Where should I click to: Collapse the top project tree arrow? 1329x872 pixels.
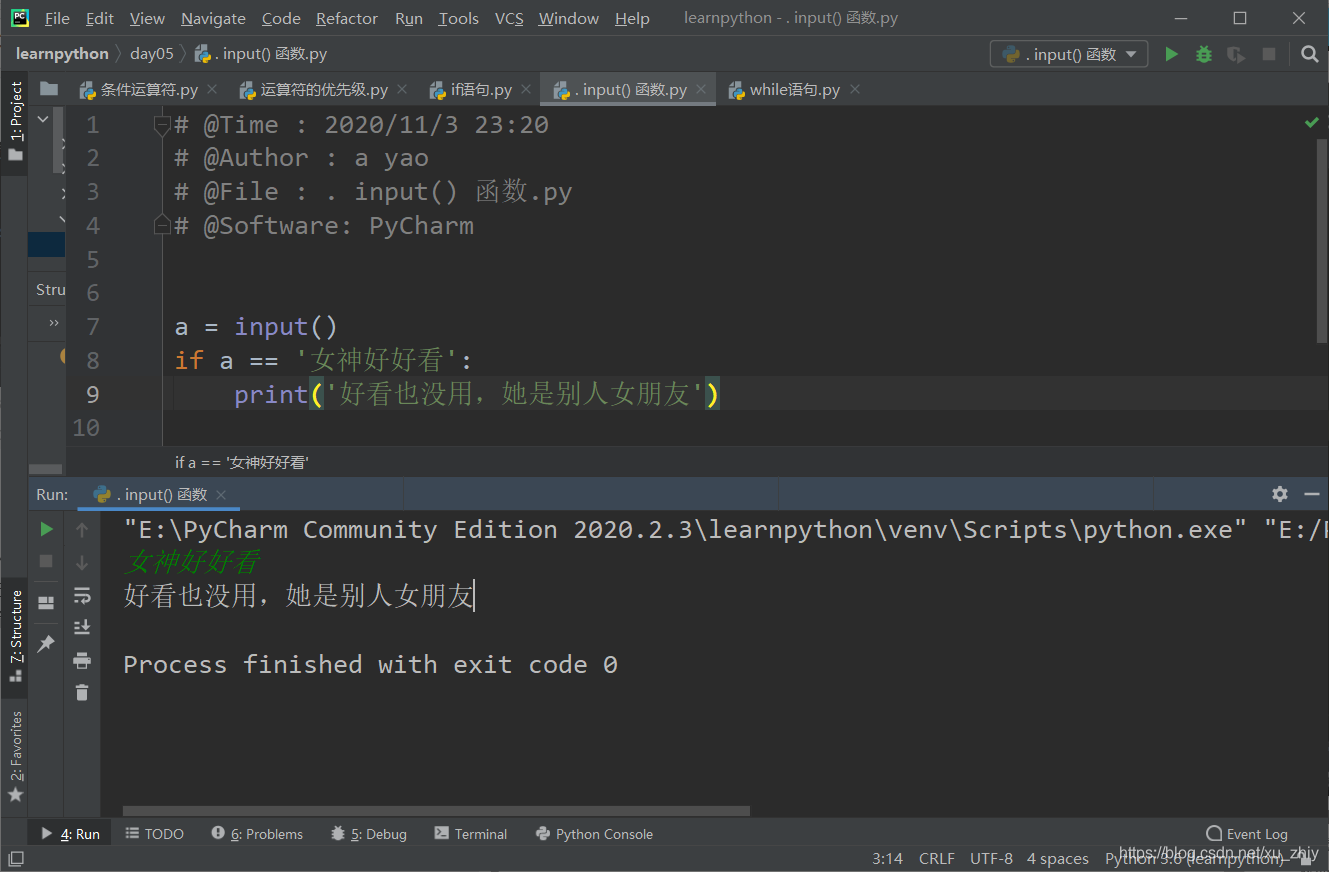[43, 119]
